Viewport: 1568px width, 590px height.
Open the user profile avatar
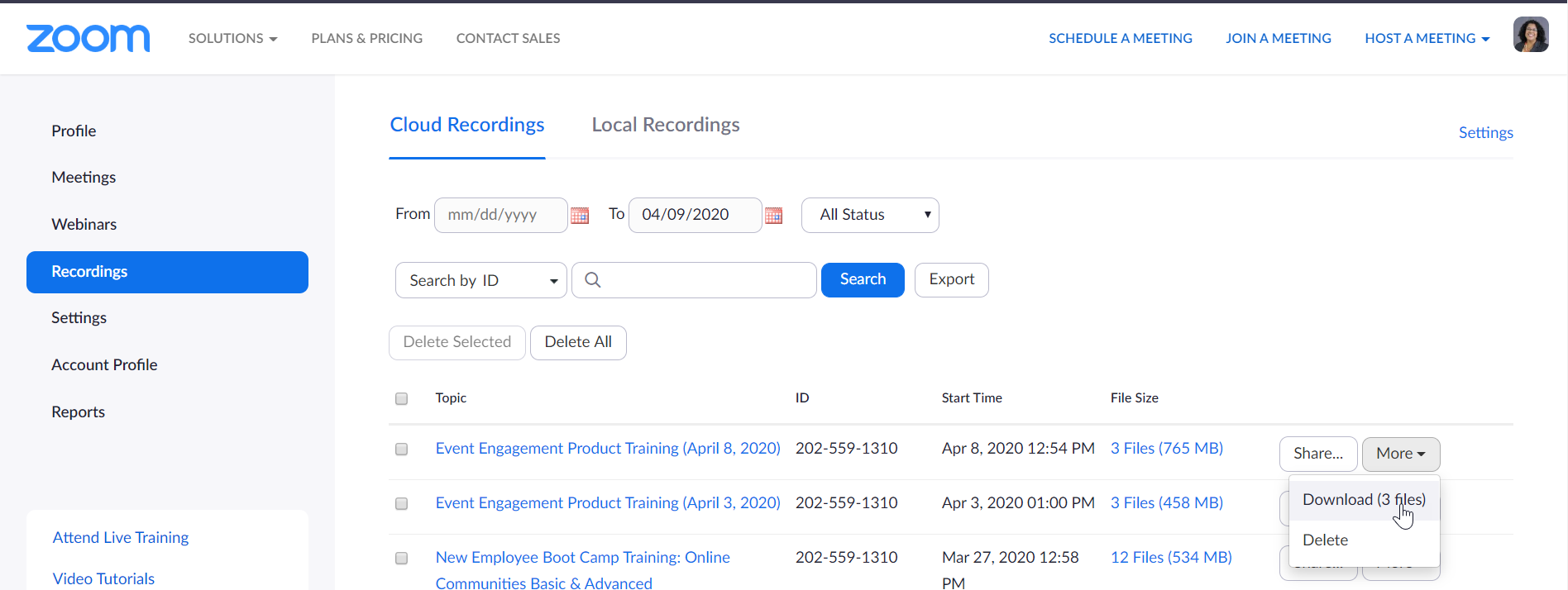coord(1531,35)
